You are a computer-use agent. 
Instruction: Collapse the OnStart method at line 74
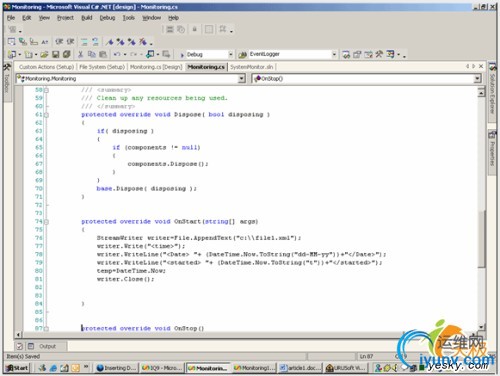pos(47,222)
